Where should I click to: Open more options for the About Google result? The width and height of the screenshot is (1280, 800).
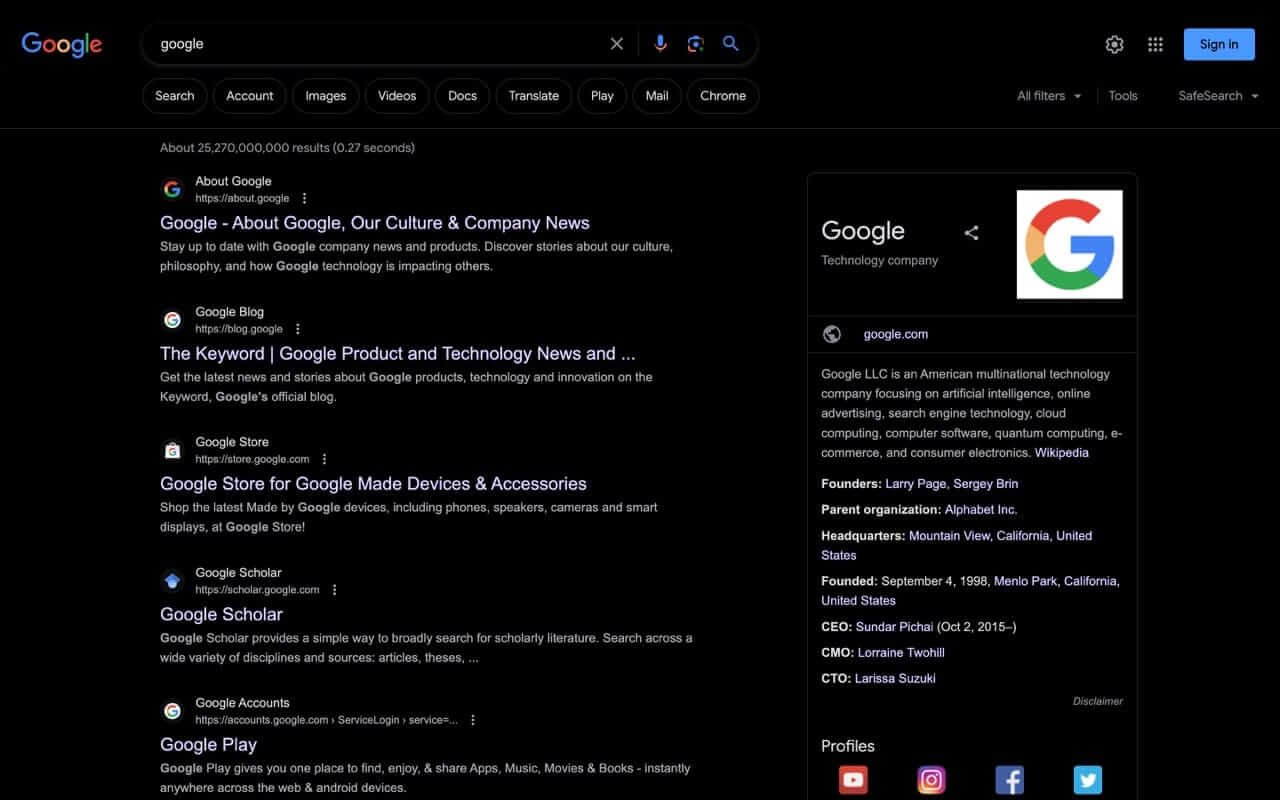(305, 199)
